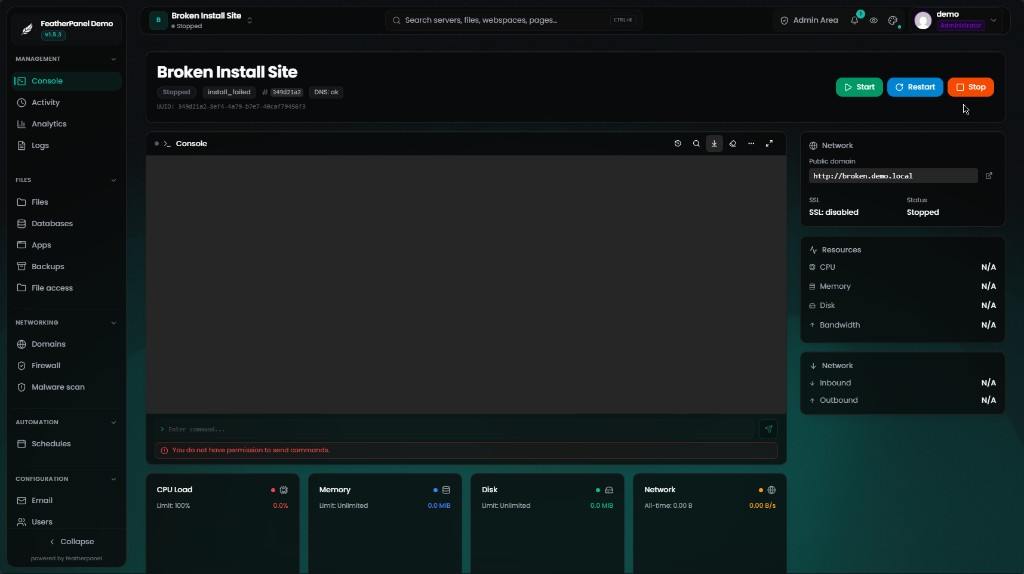The height and width of the screenshot is (574, 1024).
Task: Click the send command icon
Action: (769, 429)
